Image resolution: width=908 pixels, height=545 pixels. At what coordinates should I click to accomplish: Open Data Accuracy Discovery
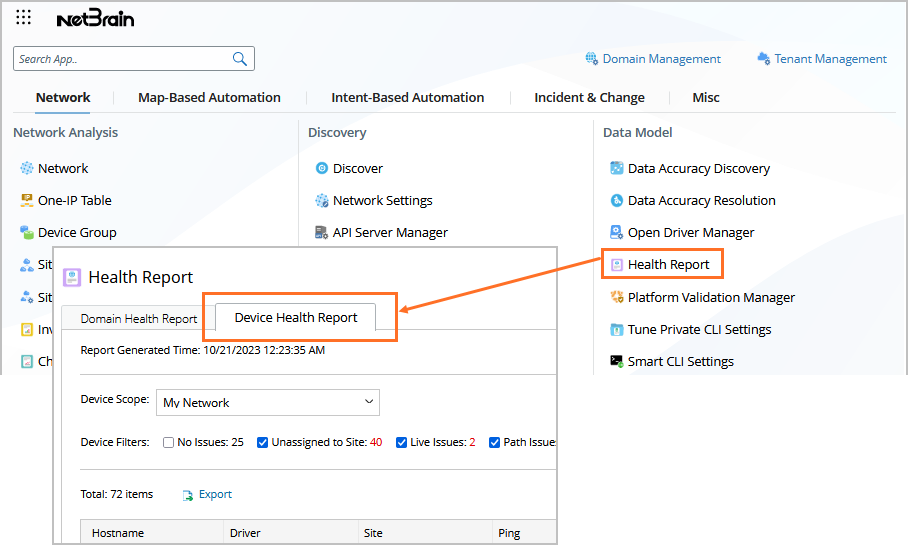(698, 168)
